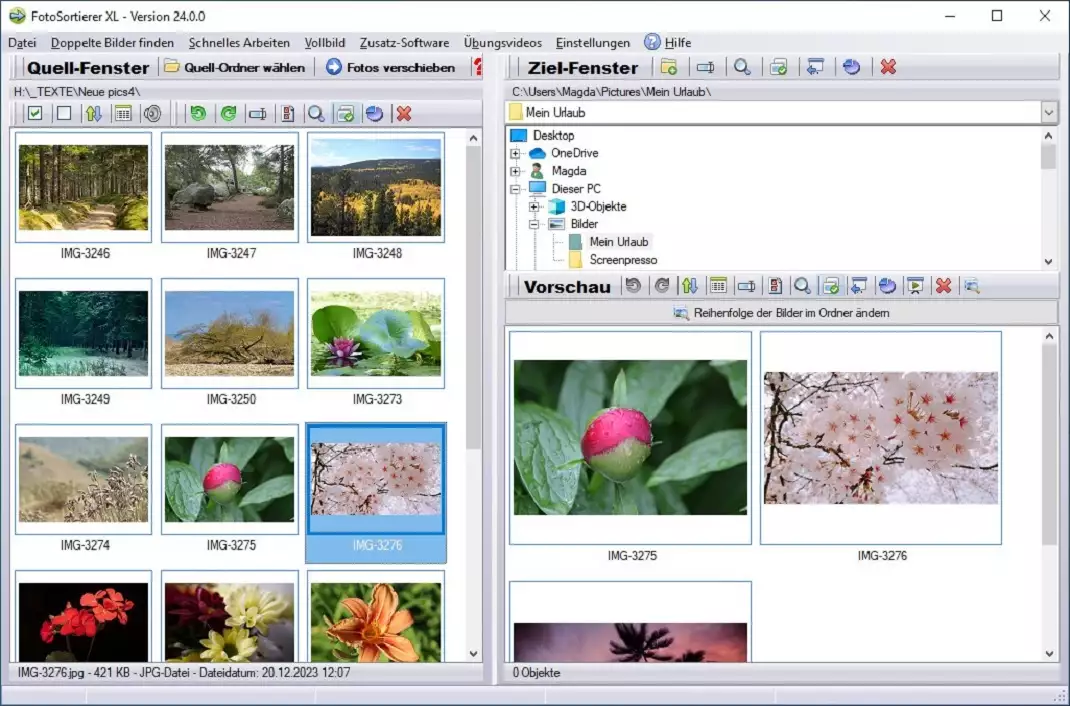This screenshot has height=706, width=1070.
Task: Click the select-all checked box in source toolbar
Action: (35, 113)
